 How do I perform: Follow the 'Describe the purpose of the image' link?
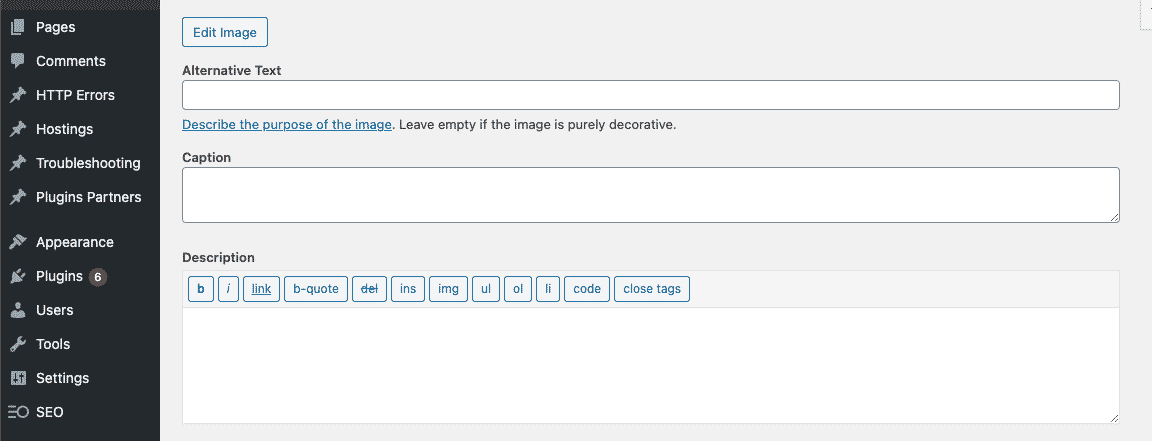(x=286, y=125)
